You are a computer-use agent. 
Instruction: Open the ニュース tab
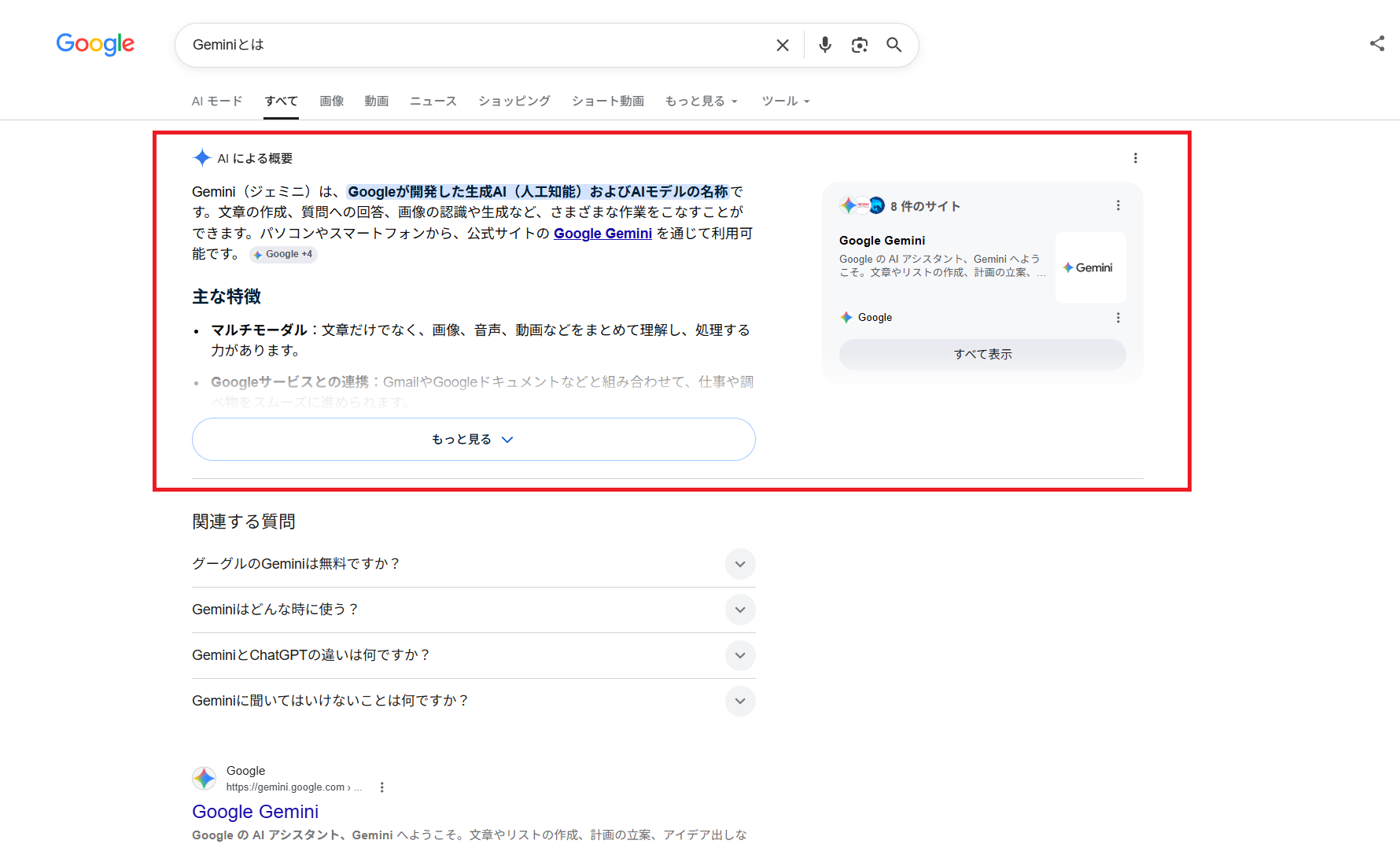click(433, 101)
